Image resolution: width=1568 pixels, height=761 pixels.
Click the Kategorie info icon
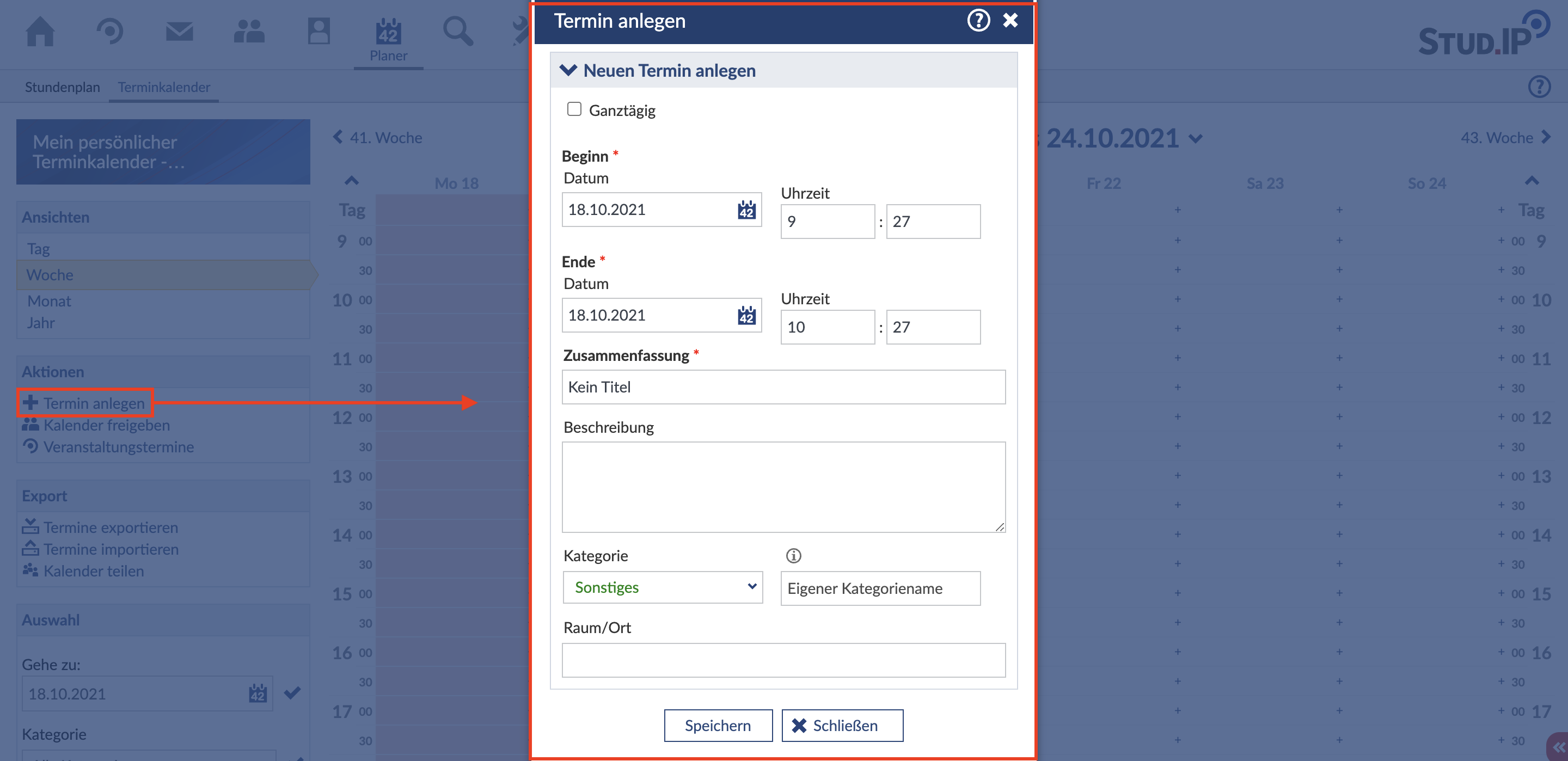tap(793, 555)
